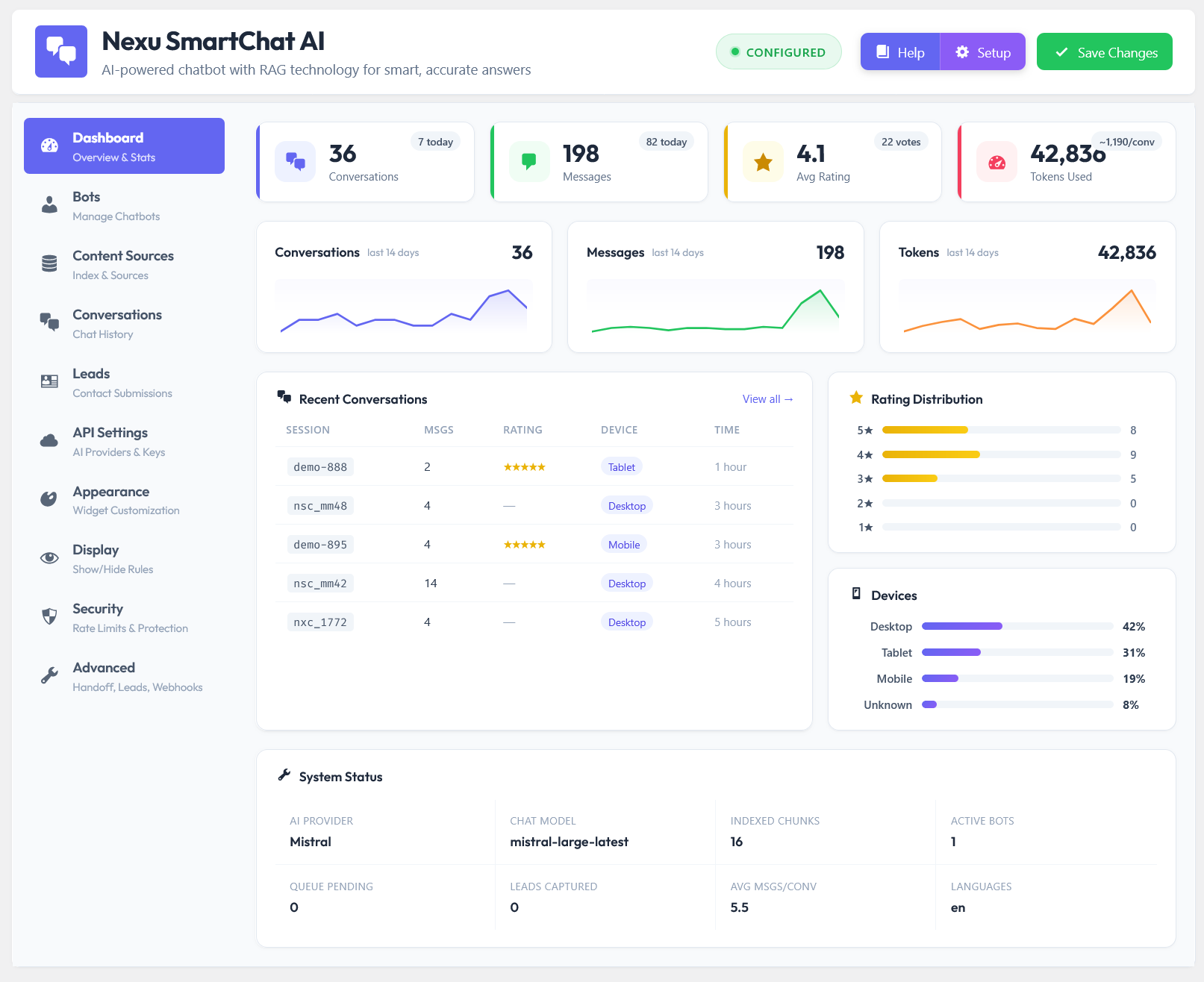Click the Rating Distribution star icon
Viewport: 1204px width, 982px height.
(856, 398)
